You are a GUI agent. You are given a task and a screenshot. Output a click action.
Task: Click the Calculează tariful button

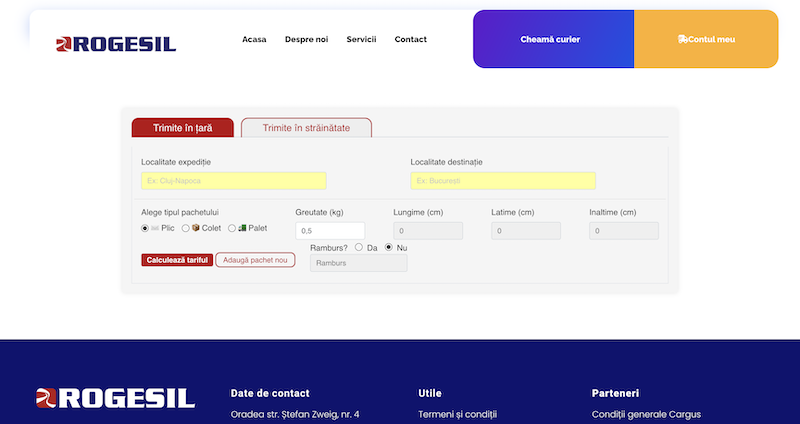pyautogui.click(x=177, y=260)
